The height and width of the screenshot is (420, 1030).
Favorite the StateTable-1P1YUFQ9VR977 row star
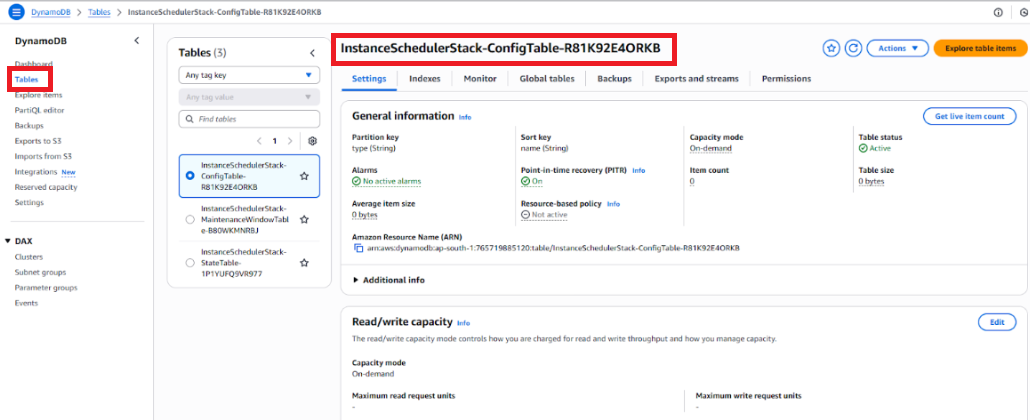click(304, 262)
